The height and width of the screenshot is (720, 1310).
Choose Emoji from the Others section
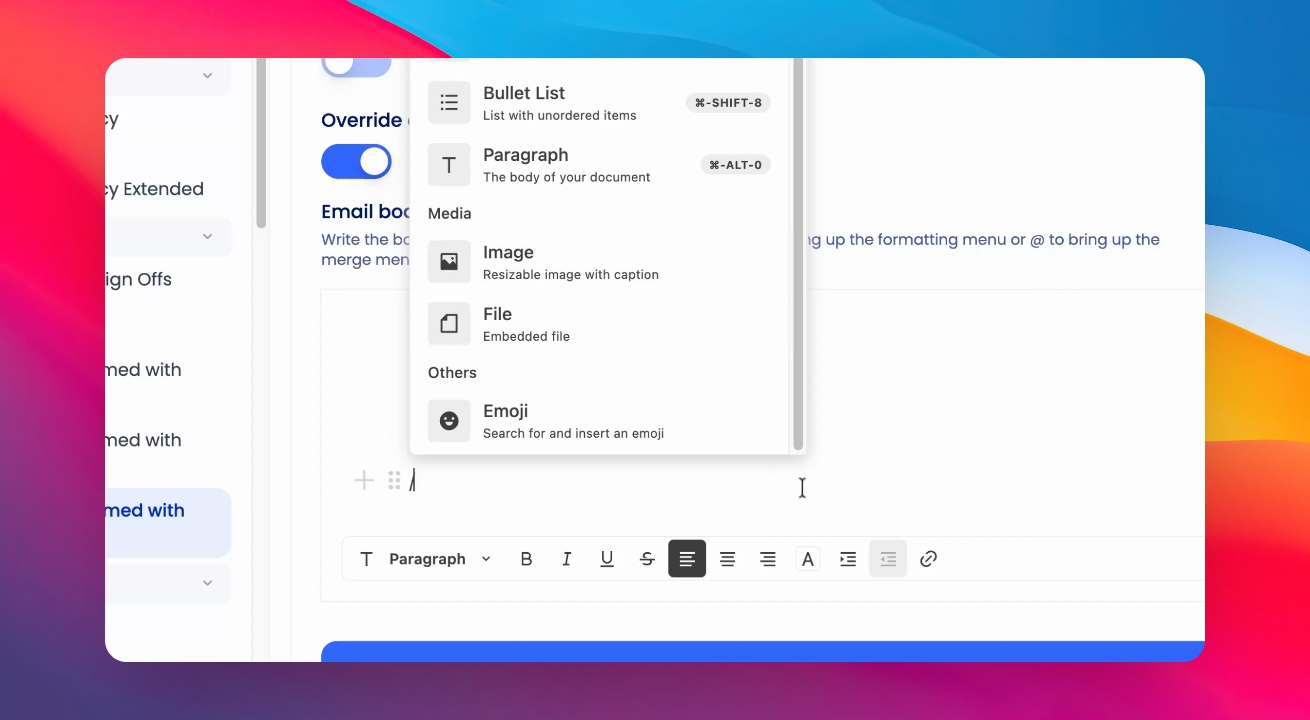click(x=599, y=421)
